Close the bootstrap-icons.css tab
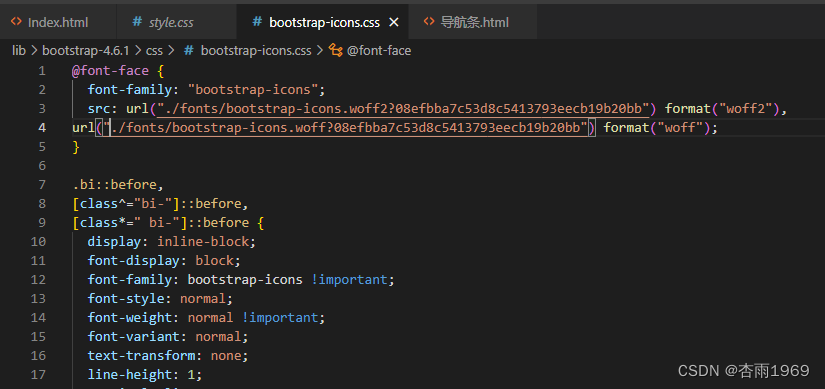 [x=394, y=23]
